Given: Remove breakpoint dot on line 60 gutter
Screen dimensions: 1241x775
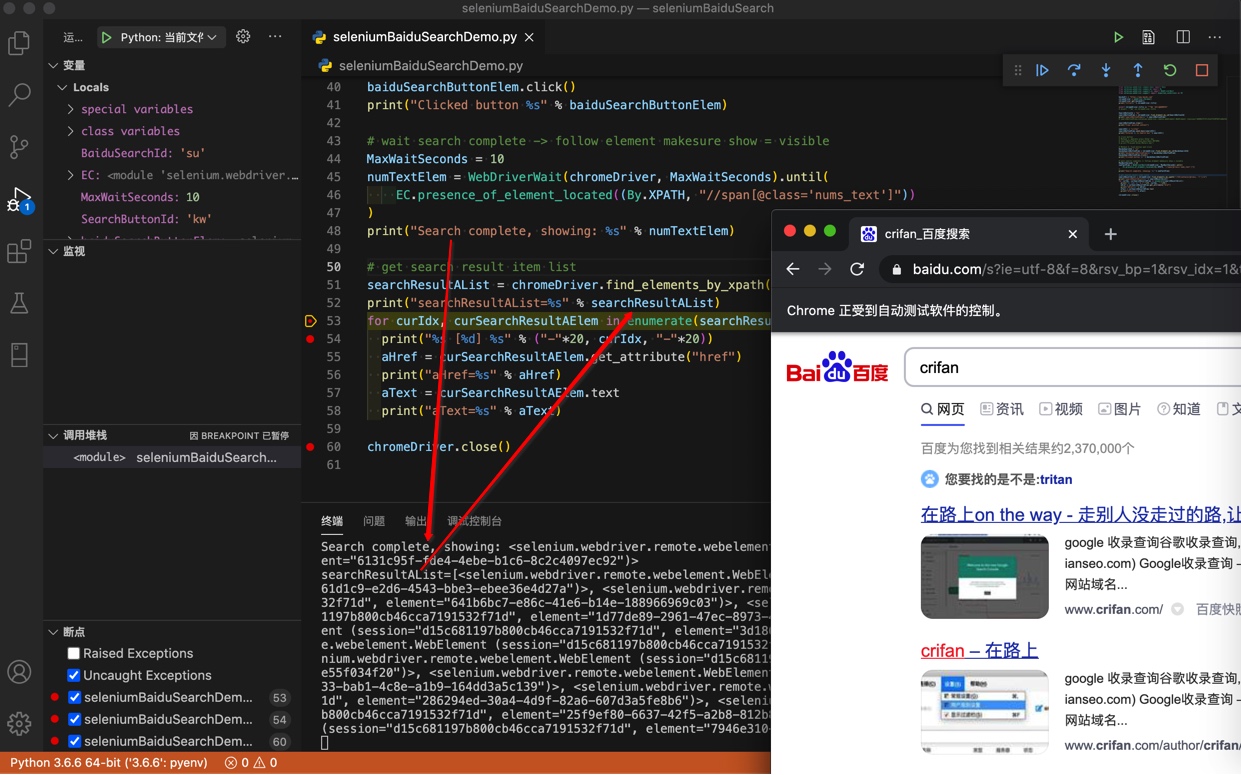Looking at the screenshot, I should (310, 447).
